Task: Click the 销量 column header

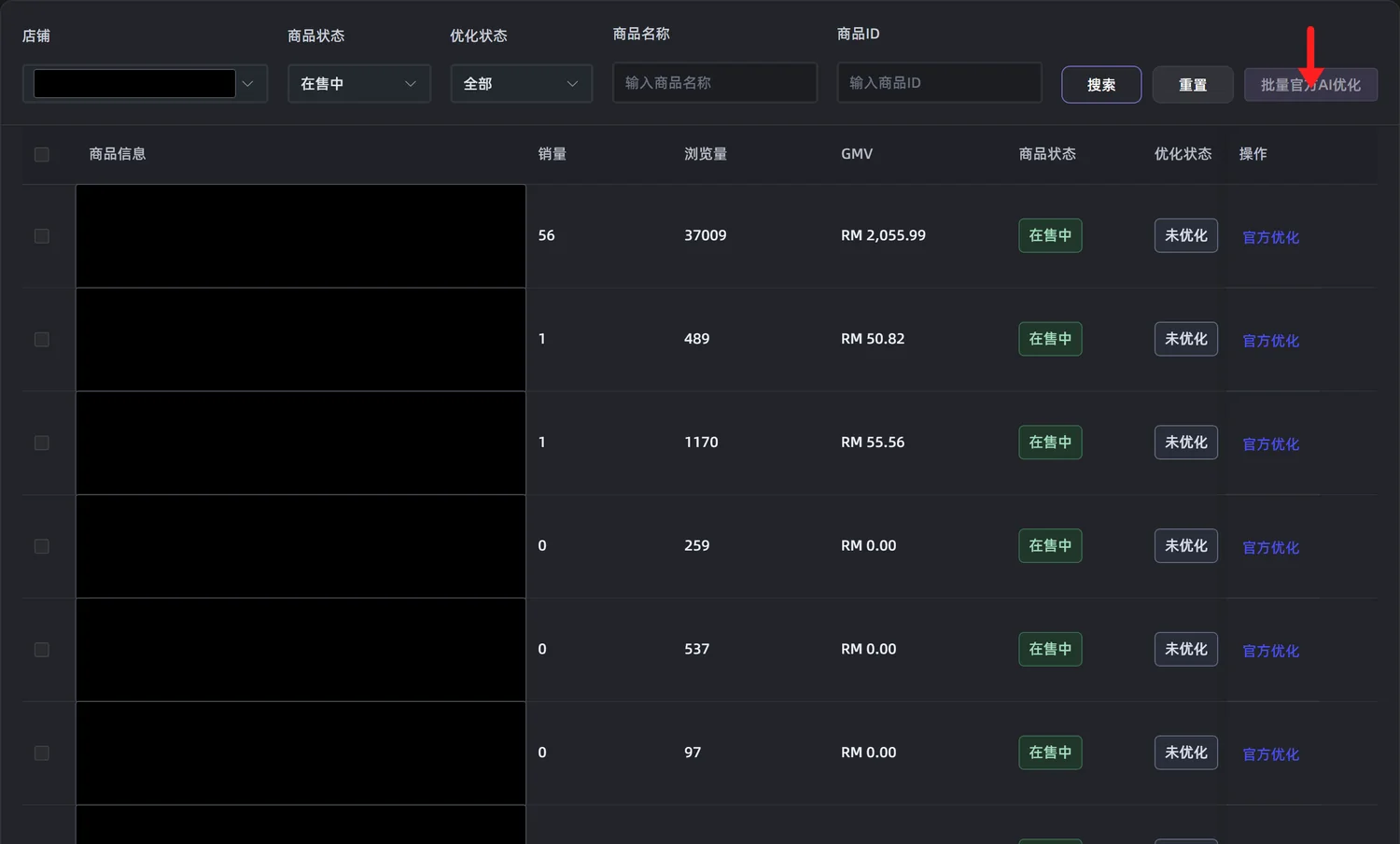Action: pyautogui.click(x=553, y=154)
